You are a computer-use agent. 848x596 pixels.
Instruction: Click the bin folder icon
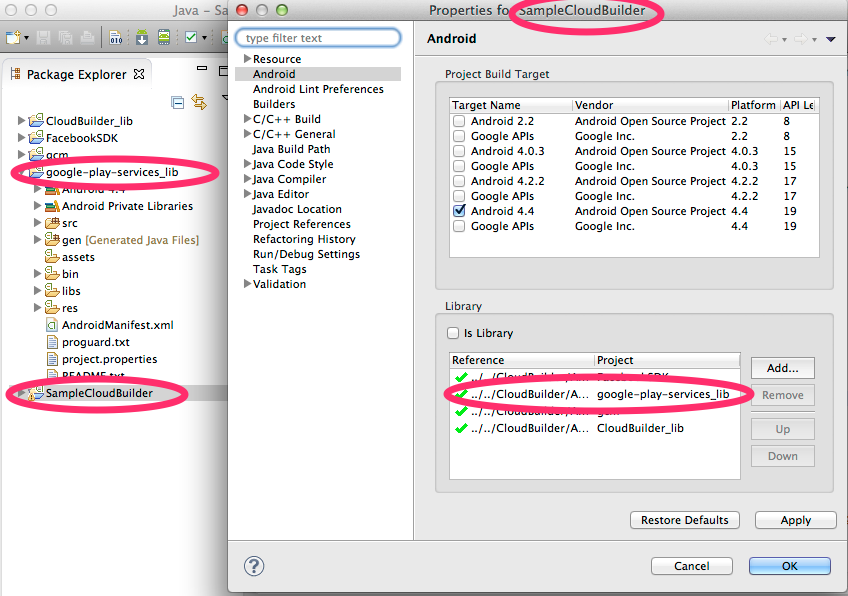point(52,273)
